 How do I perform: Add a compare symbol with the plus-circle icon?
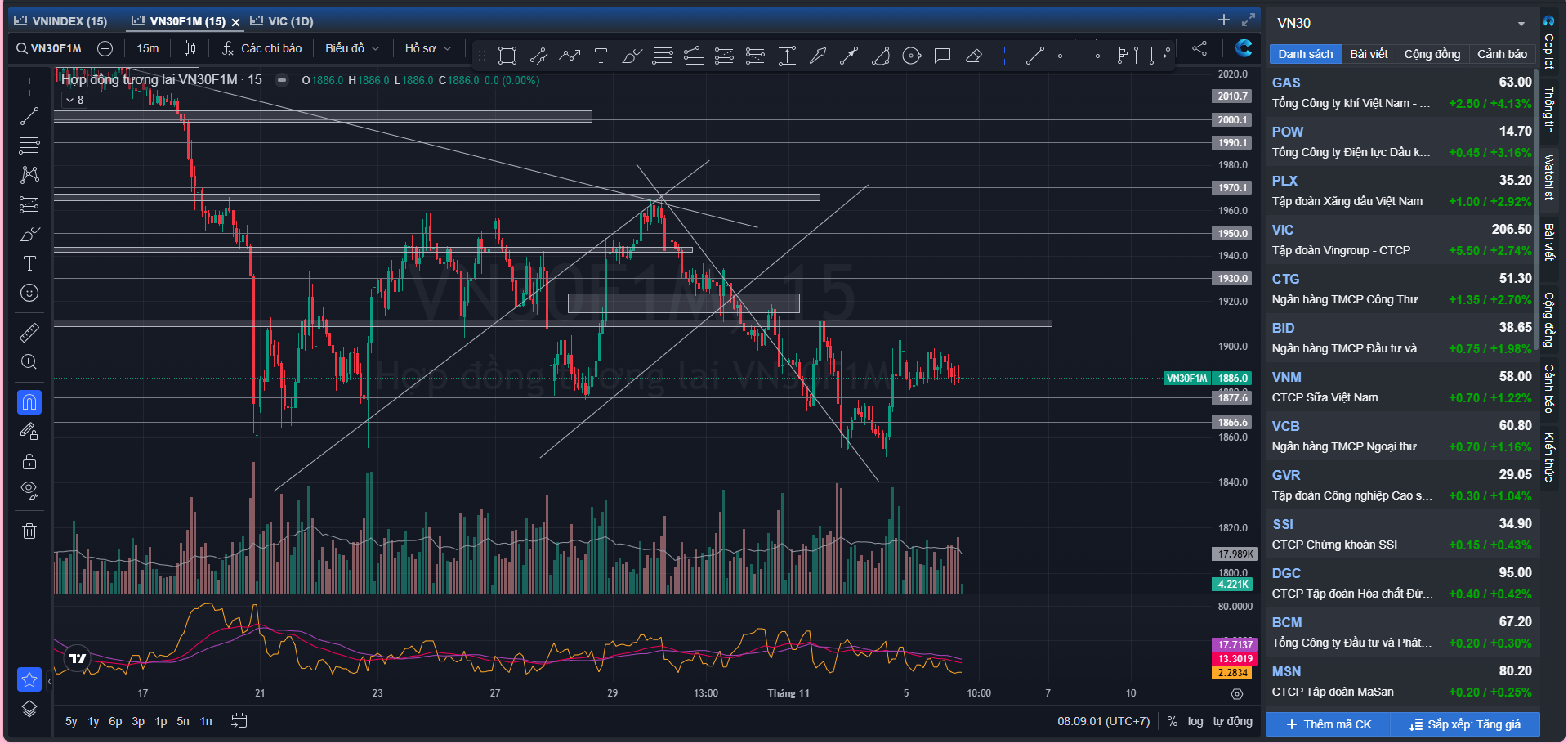105,48
